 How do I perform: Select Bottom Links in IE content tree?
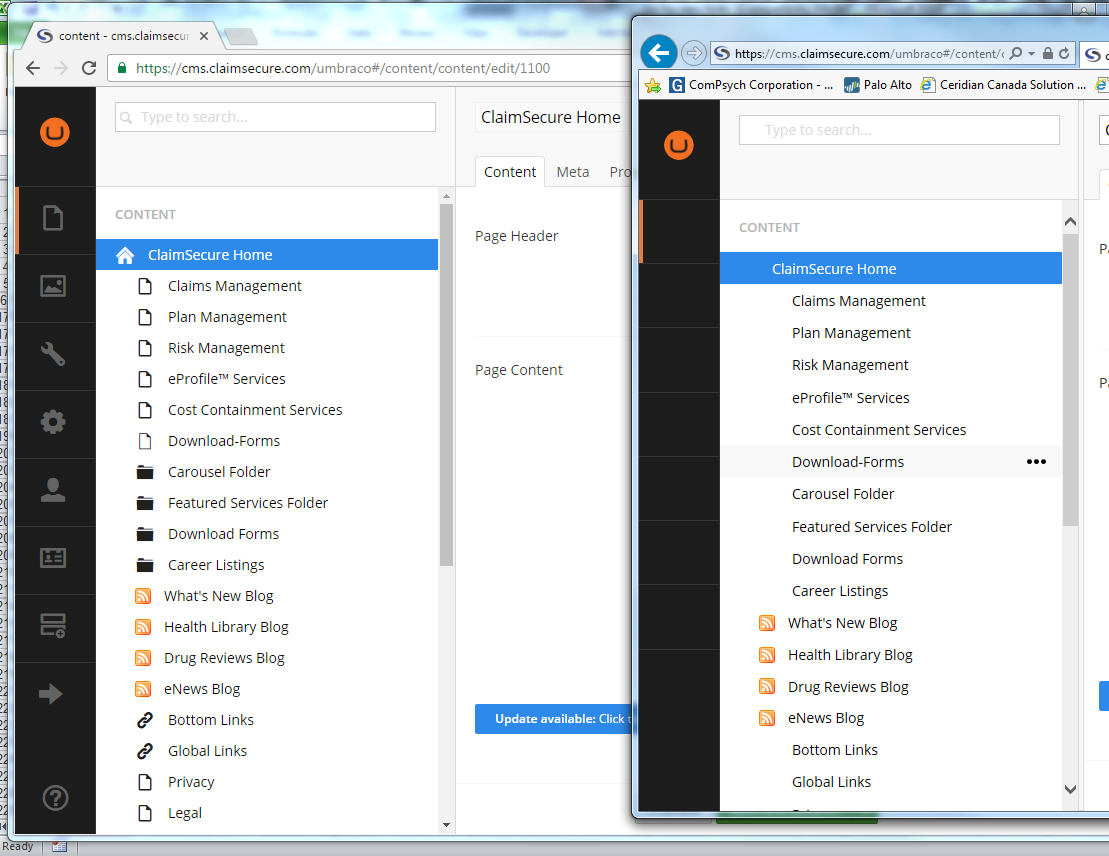point(835,750)
